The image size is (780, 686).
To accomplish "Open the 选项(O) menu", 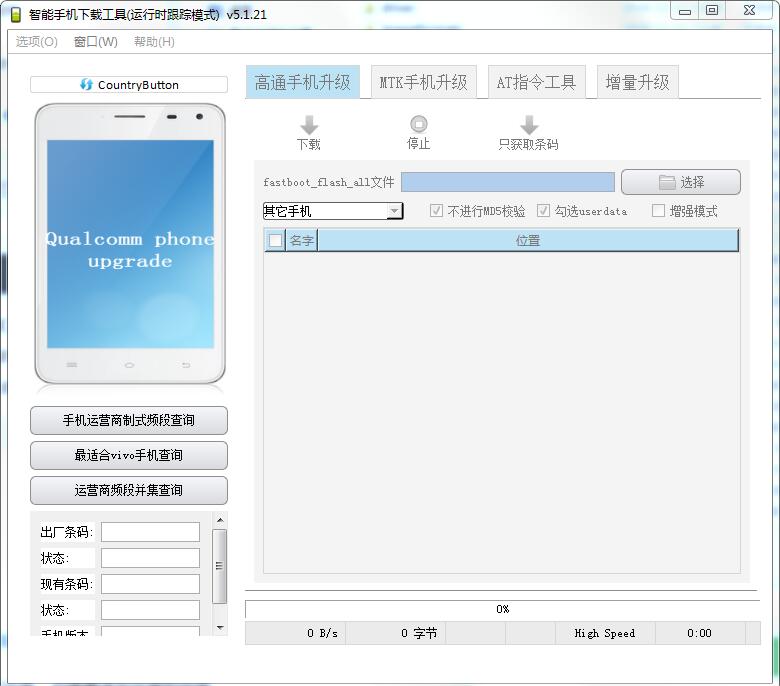I will point(36,42).
